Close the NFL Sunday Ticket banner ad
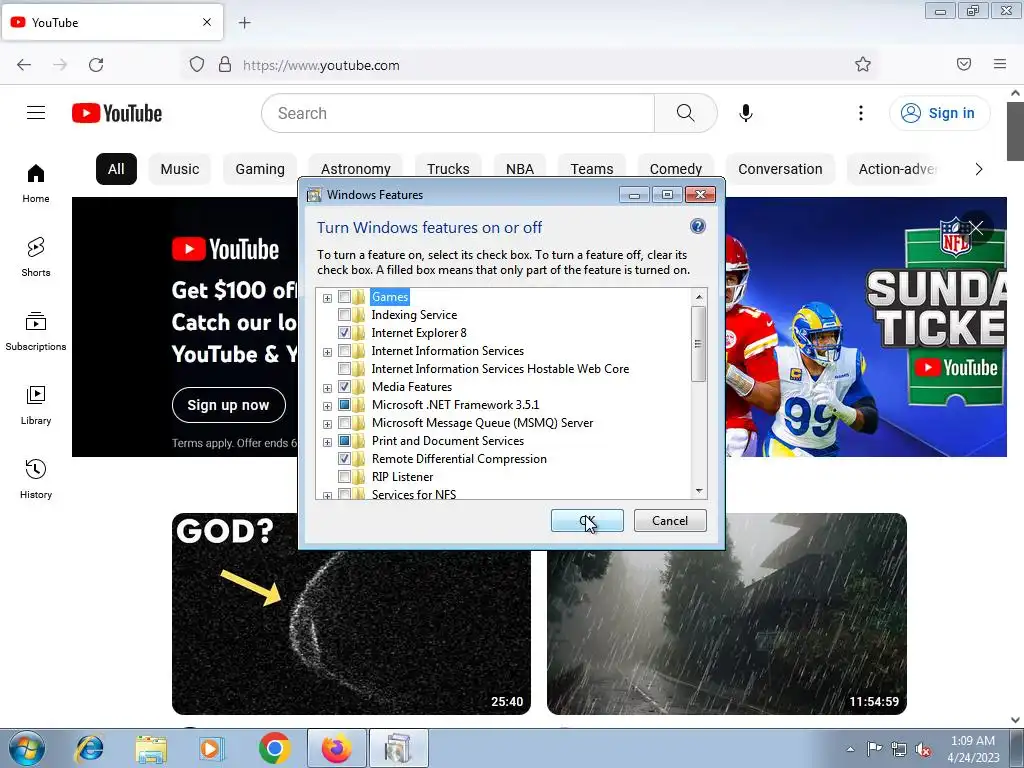 (976, 227)
